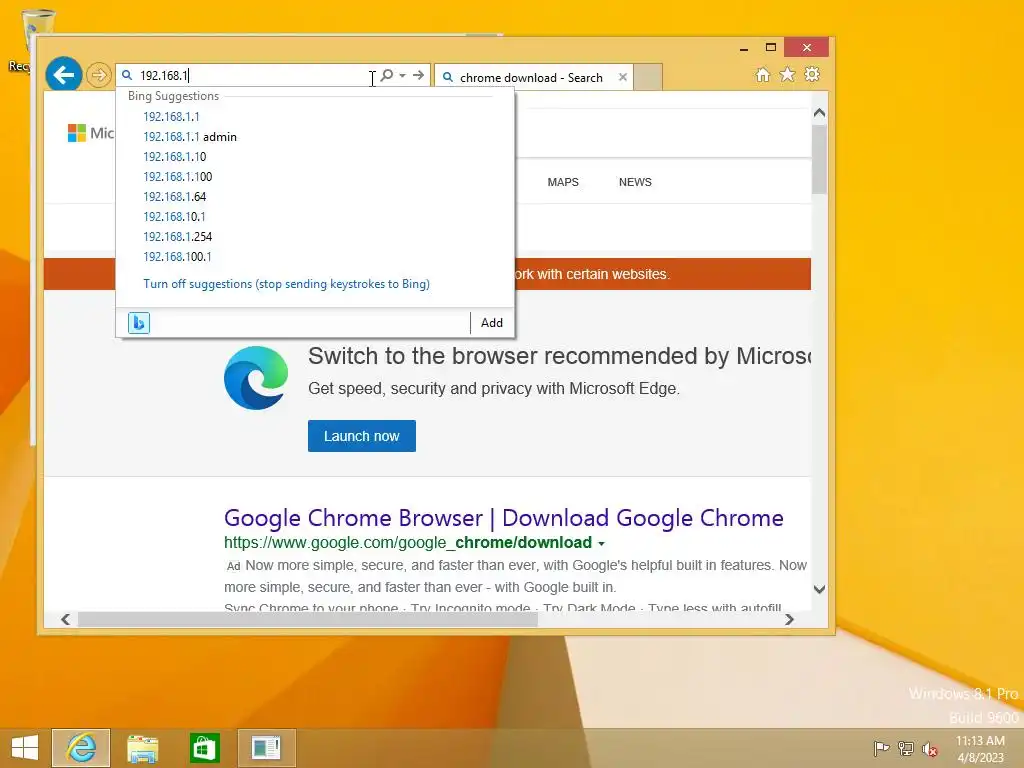Choose suggestion 192.168.100.1
1024x768 pixels.
tap(178, 257)
